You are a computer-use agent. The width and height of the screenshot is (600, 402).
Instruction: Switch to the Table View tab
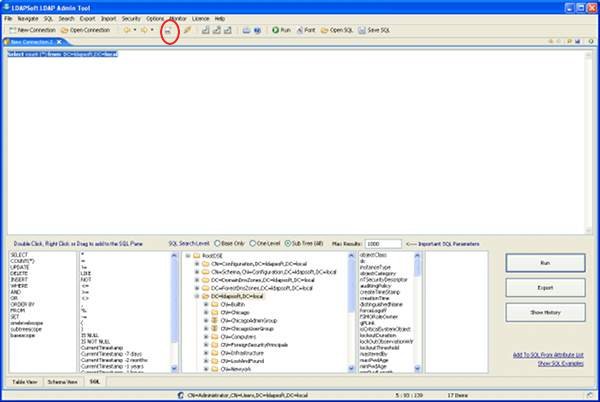tap(25, 382)
